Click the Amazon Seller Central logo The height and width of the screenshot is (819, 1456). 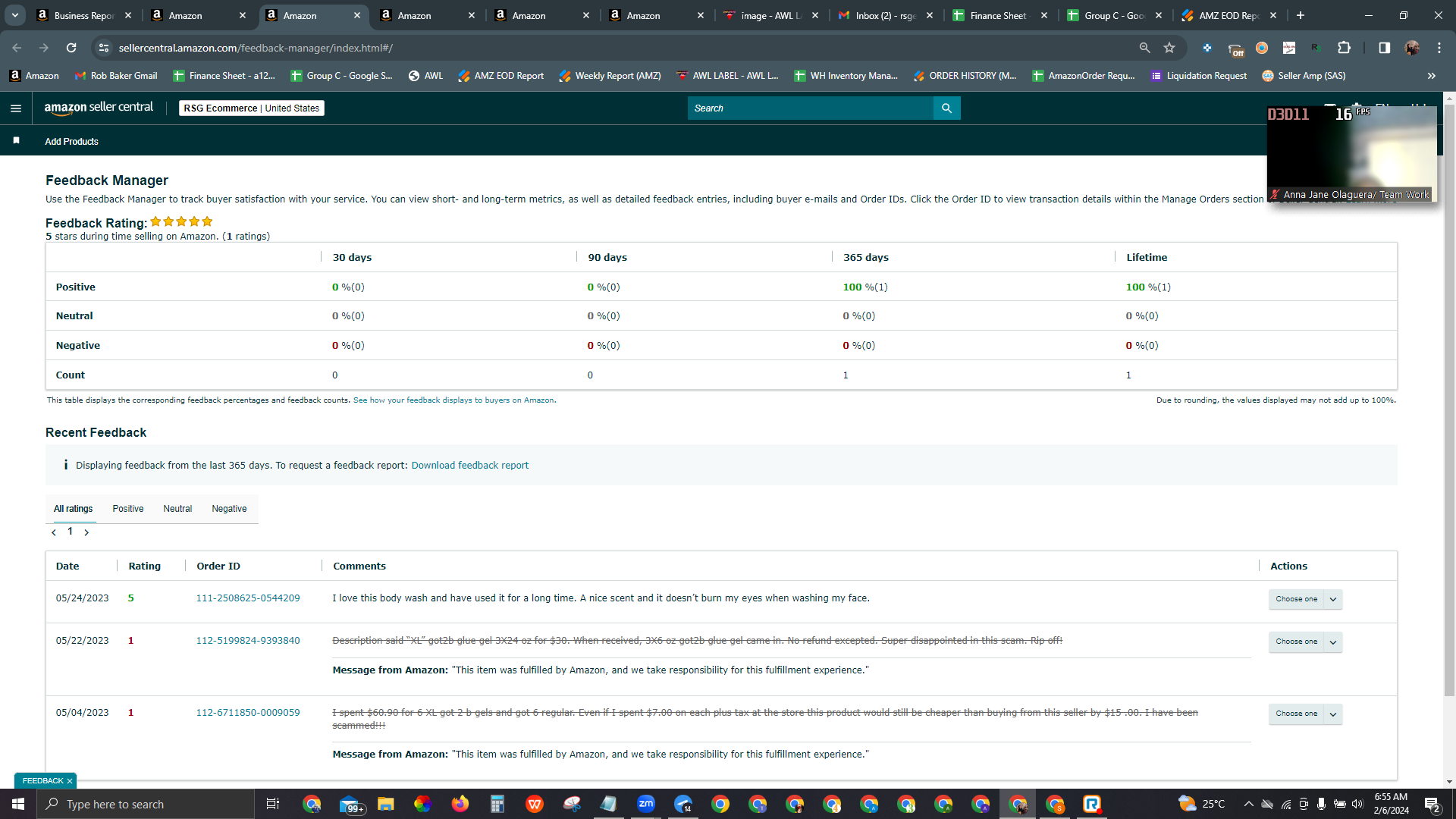[99, 108]
